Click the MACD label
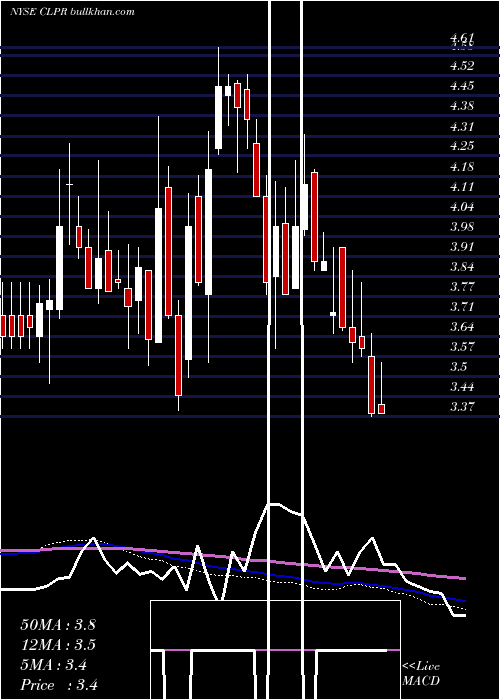 (x=421, y=681)
